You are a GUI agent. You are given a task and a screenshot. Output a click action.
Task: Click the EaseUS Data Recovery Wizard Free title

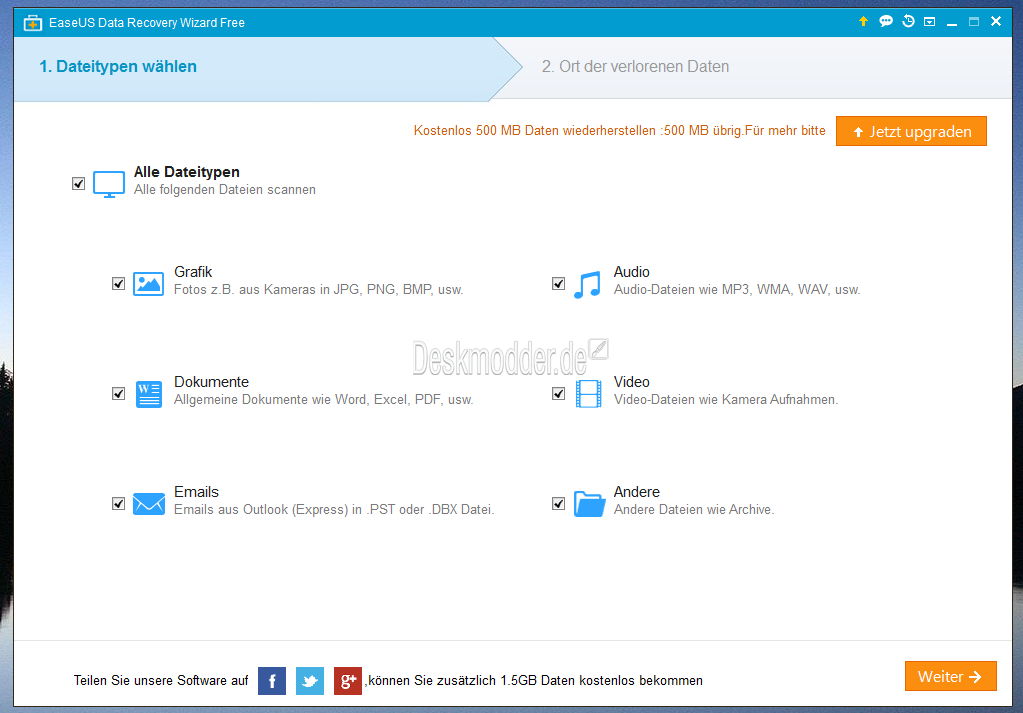[x=147, y=23]
